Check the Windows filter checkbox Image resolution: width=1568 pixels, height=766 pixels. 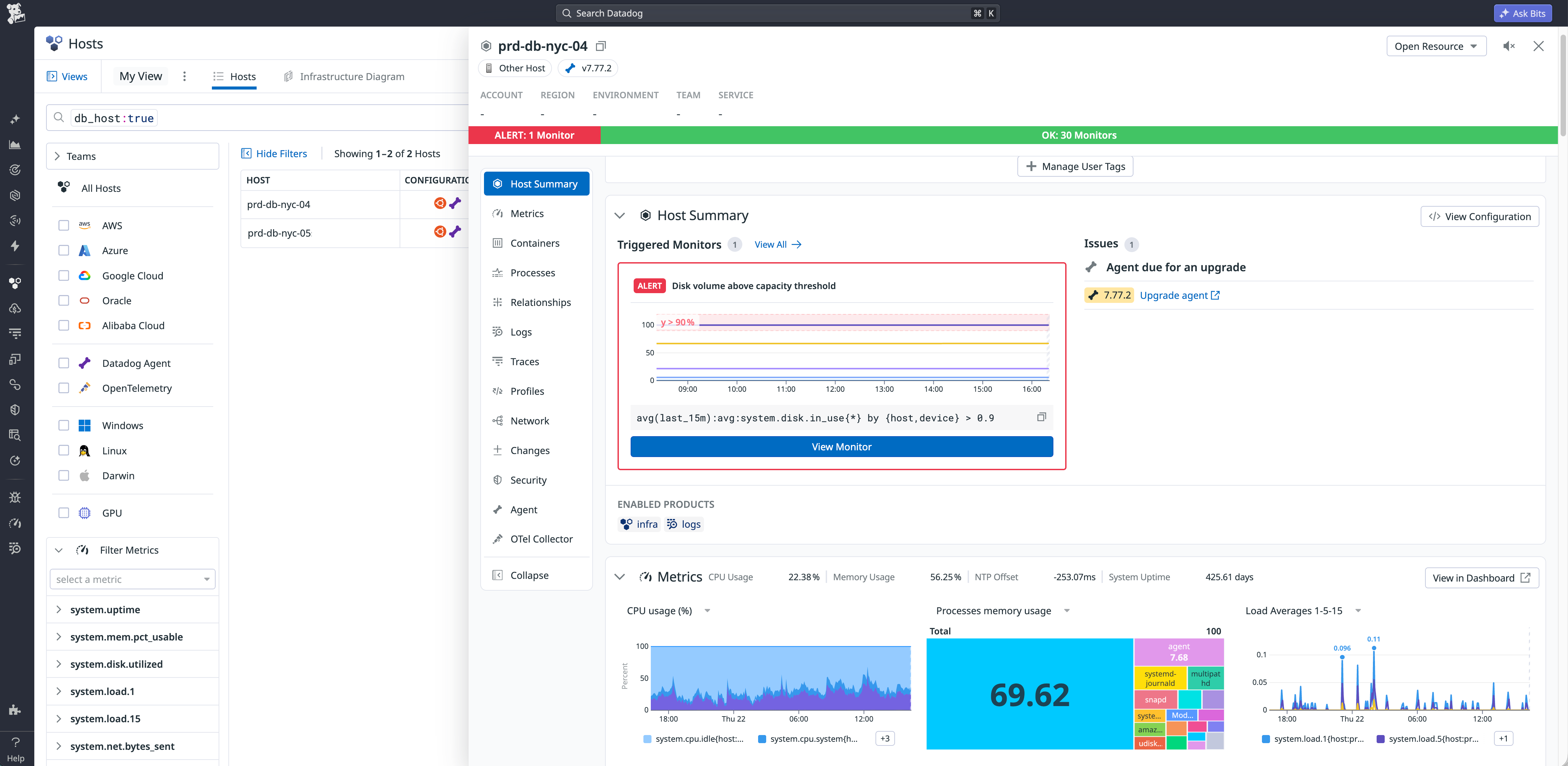click(64, 425)
